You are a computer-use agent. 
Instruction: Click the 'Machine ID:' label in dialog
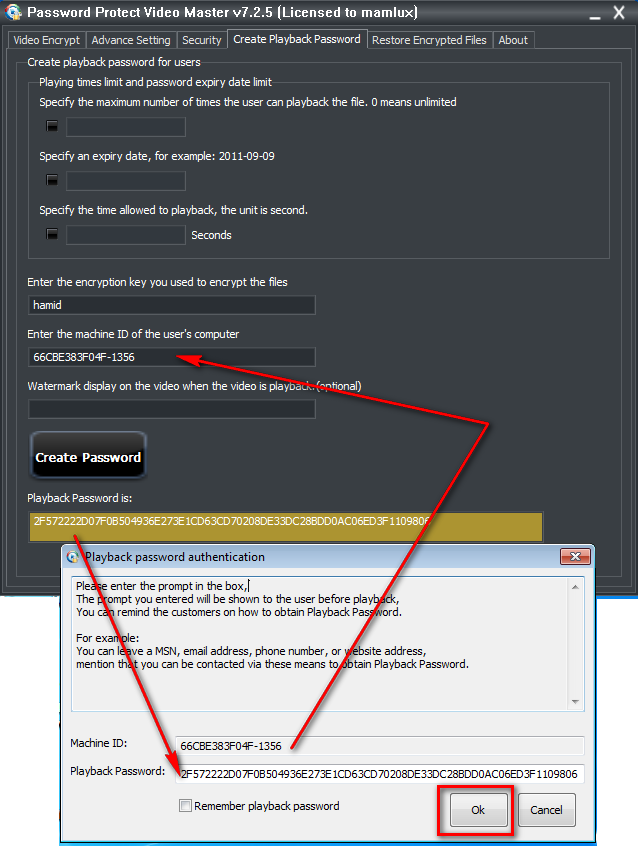click(x=99, y=743)
